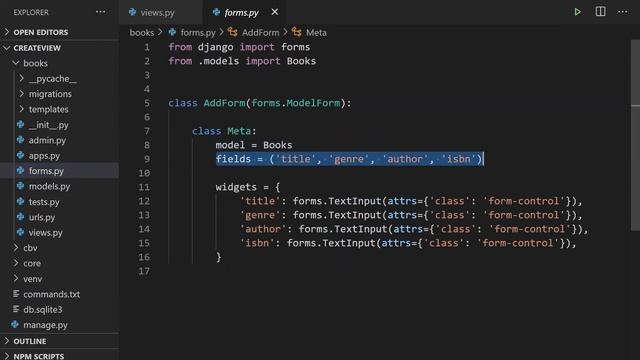Close the forms.py tab

(275, 12)
